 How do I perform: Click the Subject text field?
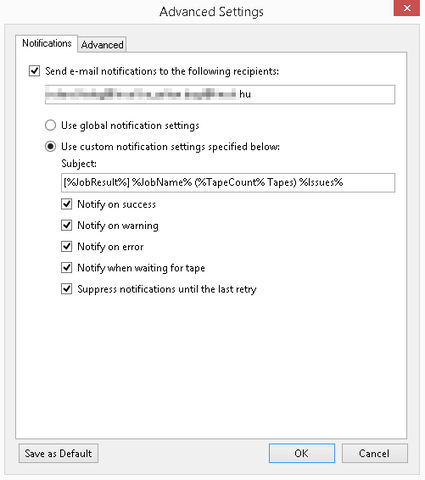[x=228, y=182]
